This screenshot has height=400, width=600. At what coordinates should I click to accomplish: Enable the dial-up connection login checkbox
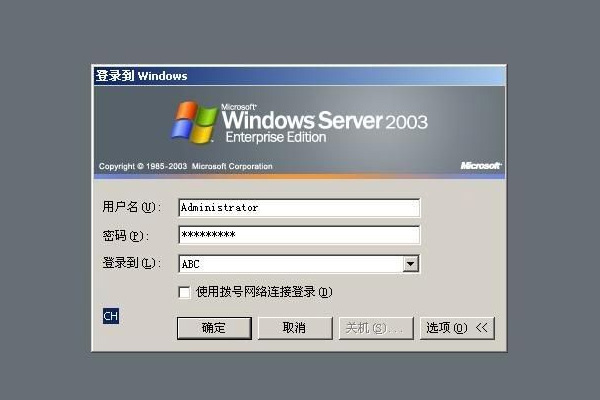[x=184, y=292]
